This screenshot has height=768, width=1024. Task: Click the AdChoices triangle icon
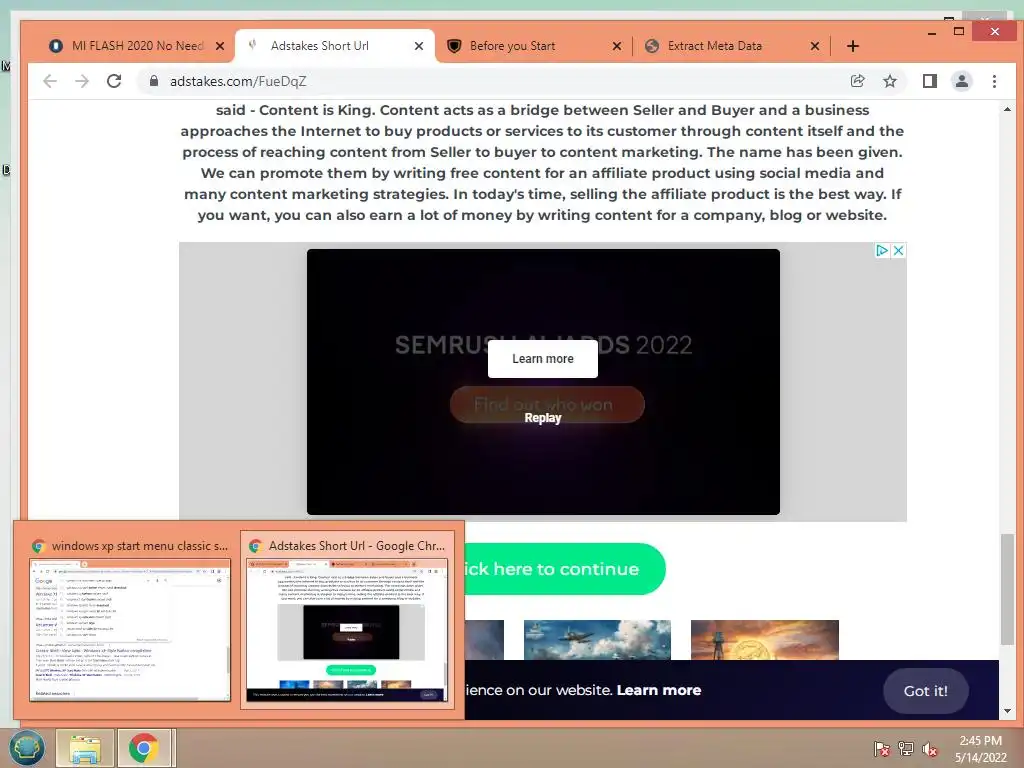tap(882, 250)
